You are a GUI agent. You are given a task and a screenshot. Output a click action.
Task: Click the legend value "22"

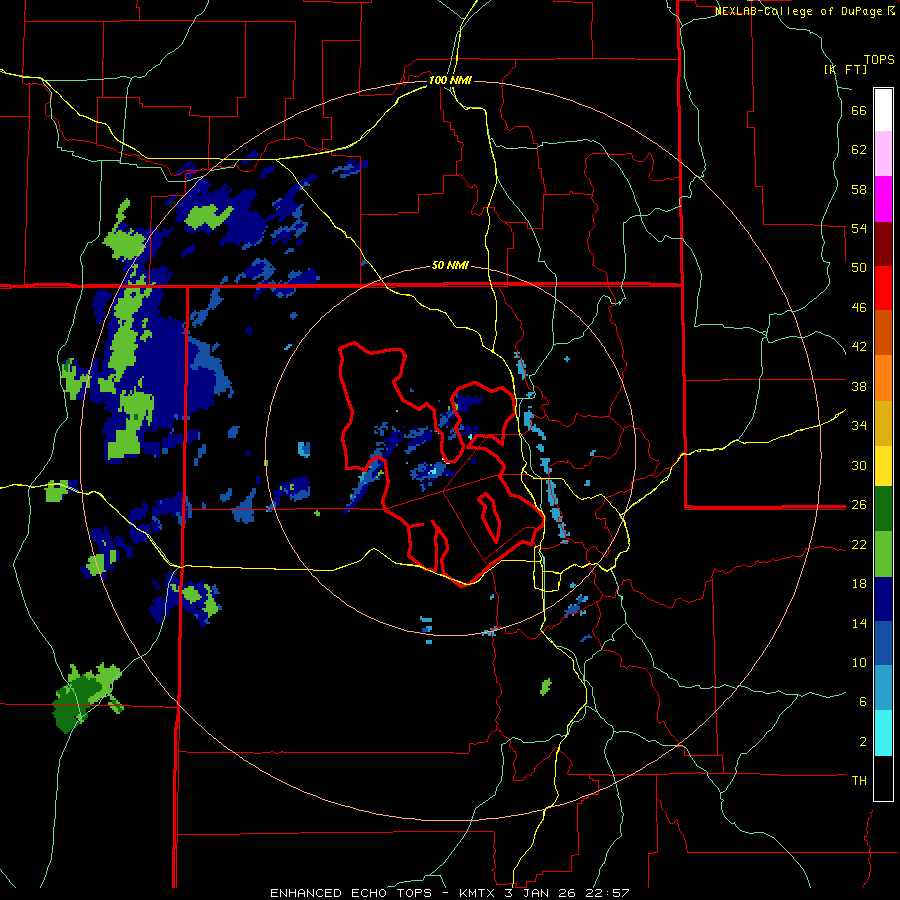click(x=859, y=544)
